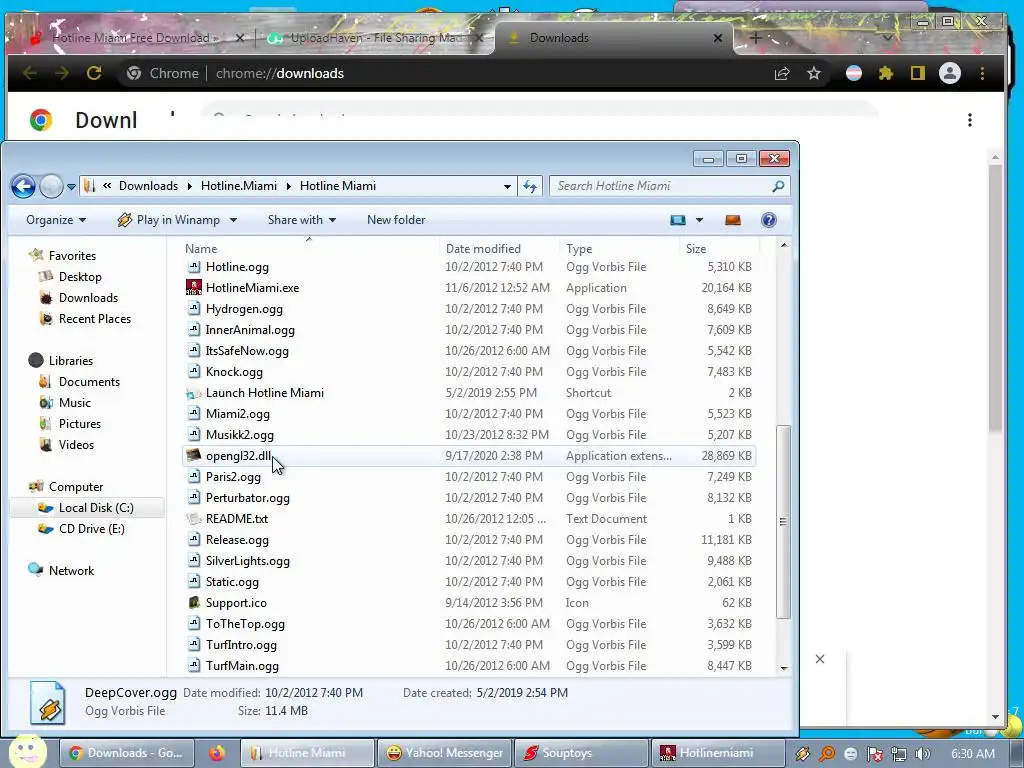Expand the Play in Winamp arrow

click(x=233, y=221)
